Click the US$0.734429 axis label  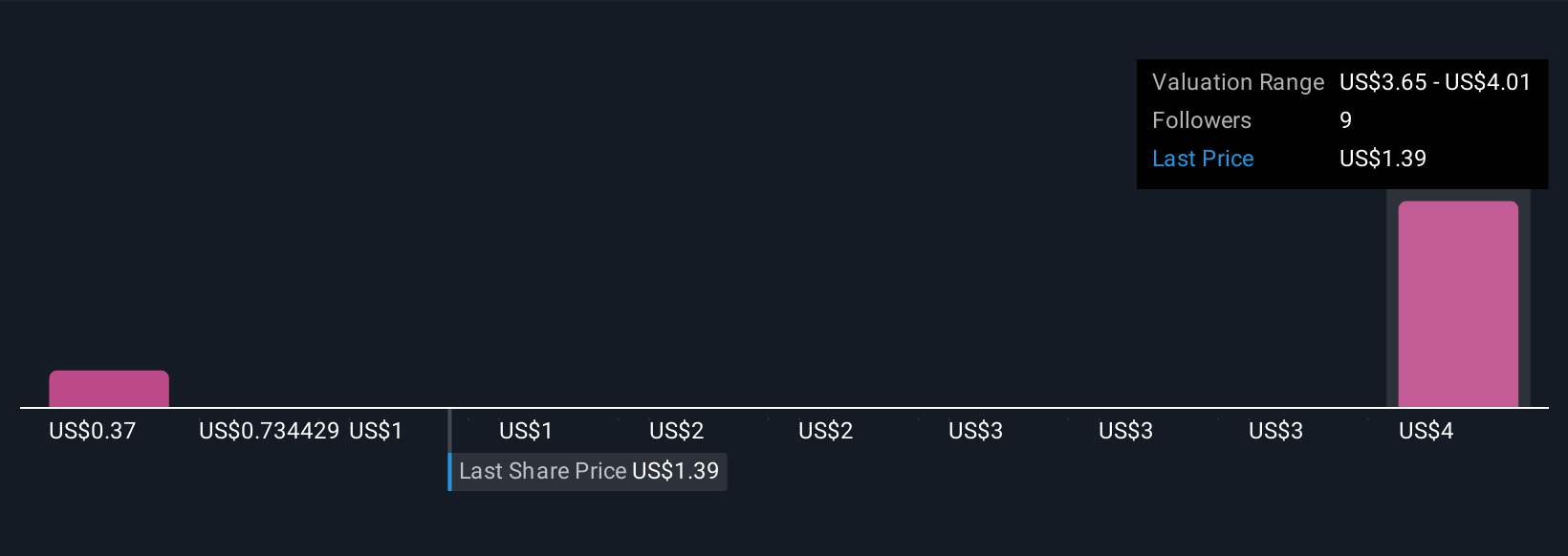tap(270, 431)
